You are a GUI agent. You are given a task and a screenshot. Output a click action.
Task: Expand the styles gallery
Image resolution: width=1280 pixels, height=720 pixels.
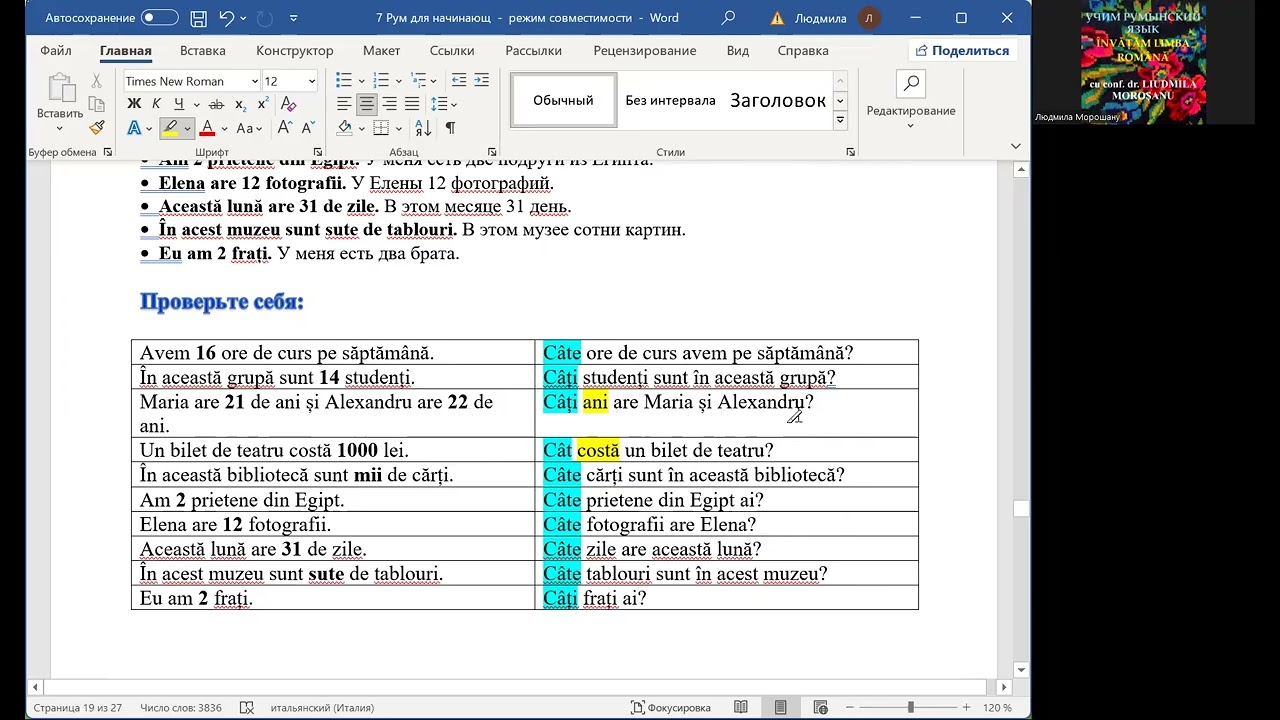click(x=840, y=120)
